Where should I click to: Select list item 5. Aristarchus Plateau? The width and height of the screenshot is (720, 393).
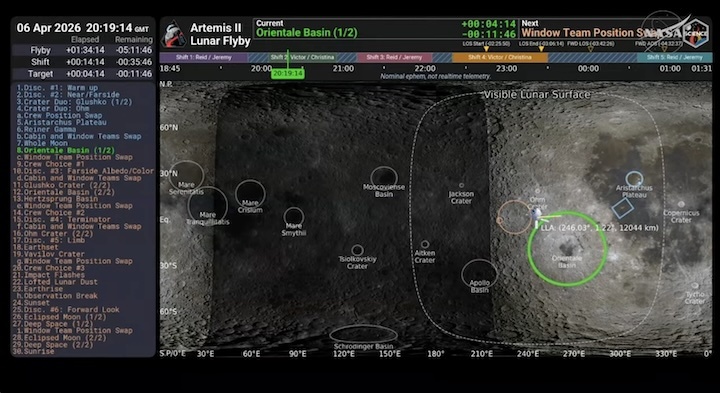62,123
